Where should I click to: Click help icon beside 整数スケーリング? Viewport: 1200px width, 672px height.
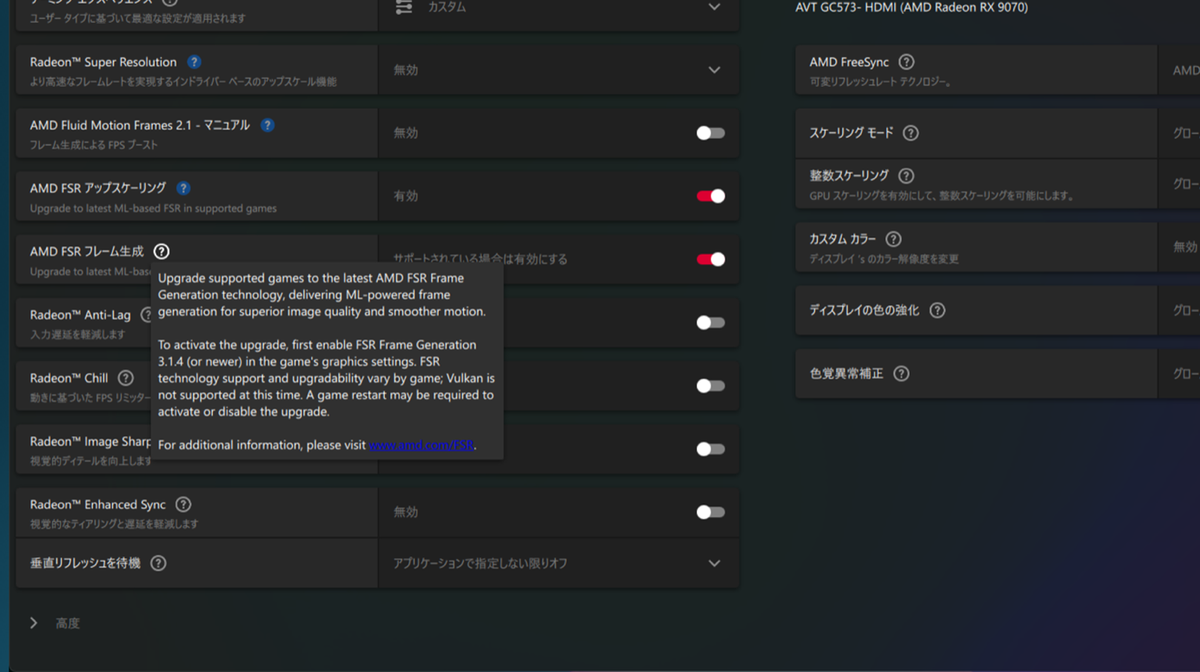906,176
